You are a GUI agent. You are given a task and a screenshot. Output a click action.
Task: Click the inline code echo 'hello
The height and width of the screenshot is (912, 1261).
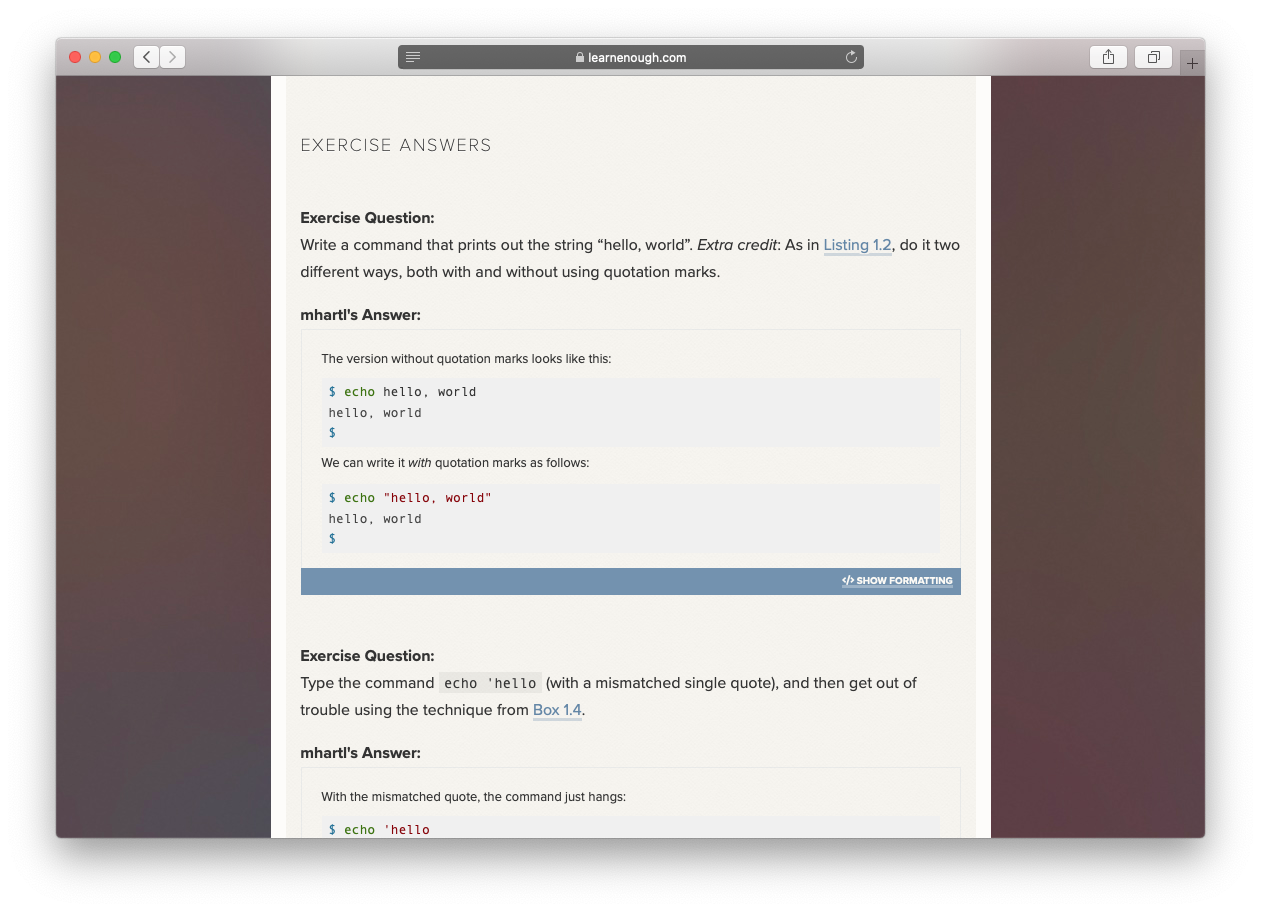pyautogui.click(x=490, y=684)
